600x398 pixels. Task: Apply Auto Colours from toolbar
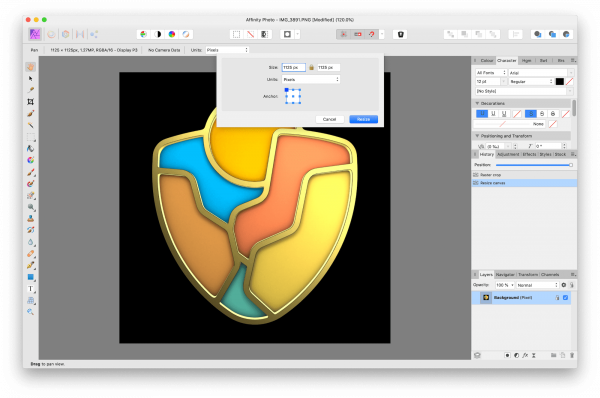coord(172,34)
